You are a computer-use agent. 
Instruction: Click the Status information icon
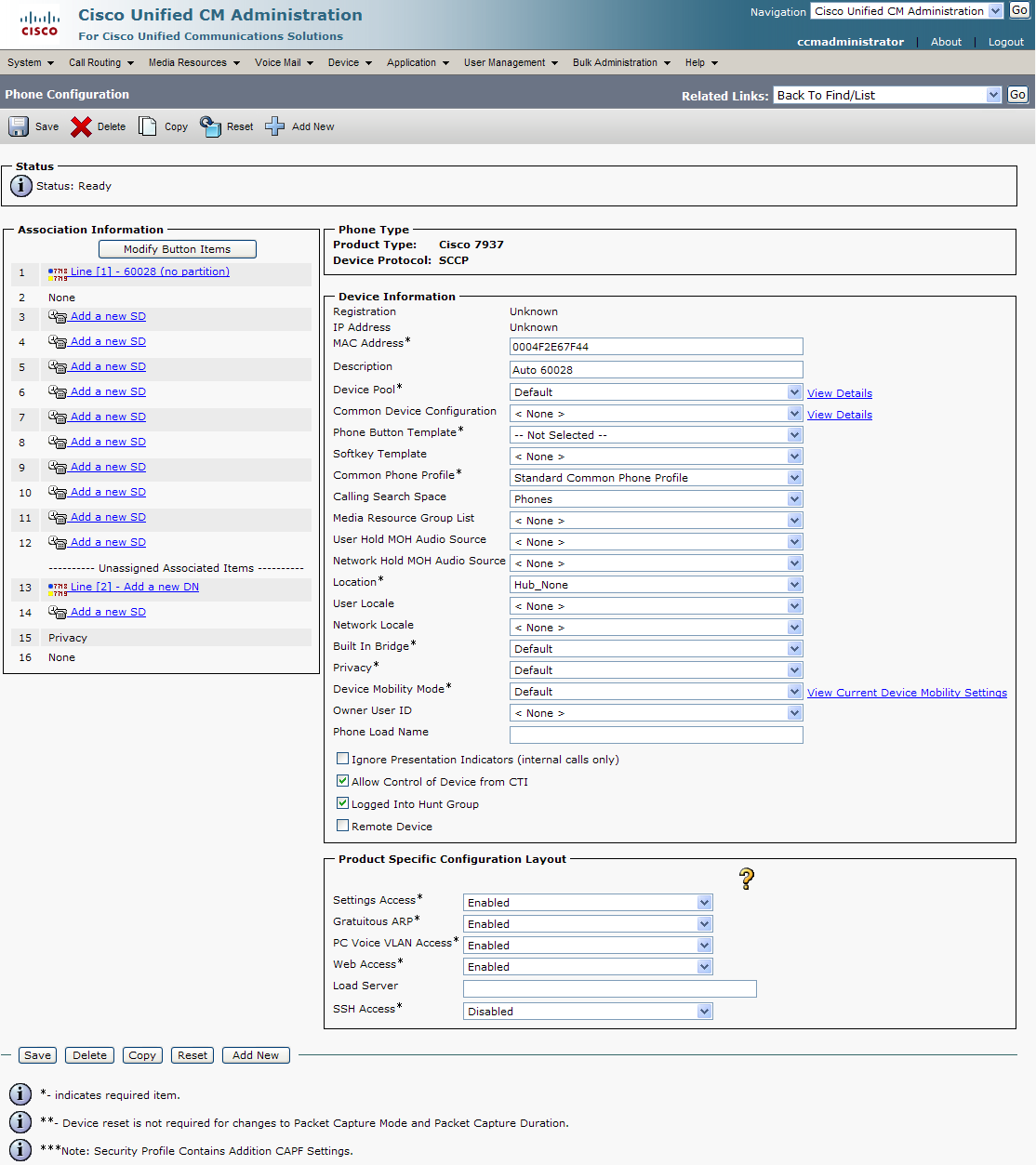coord(21,186)
